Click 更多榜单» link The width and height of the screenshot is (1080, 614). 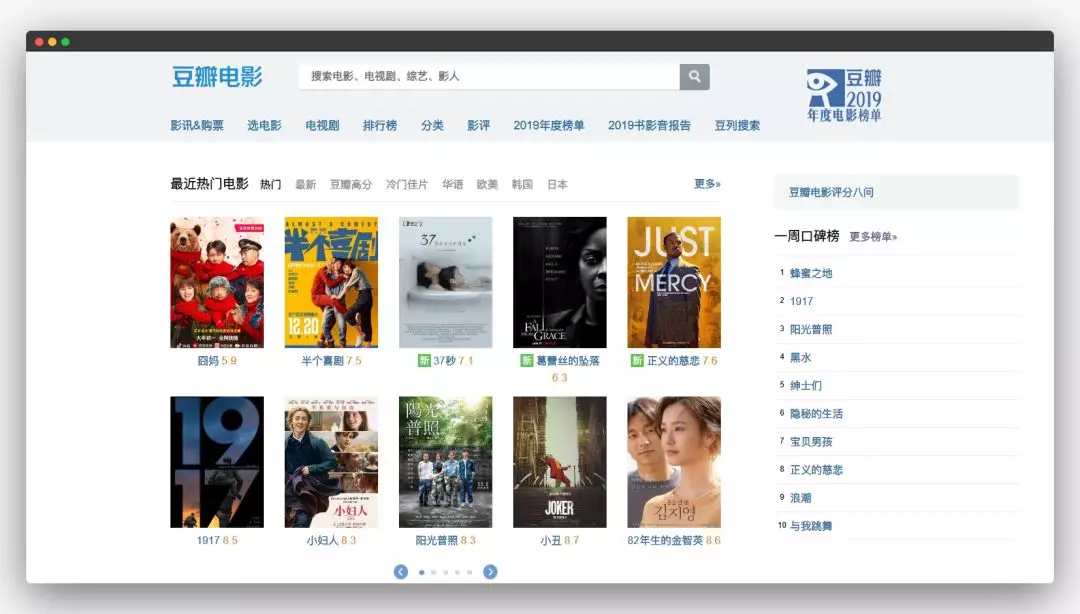(x=873, y=237)
